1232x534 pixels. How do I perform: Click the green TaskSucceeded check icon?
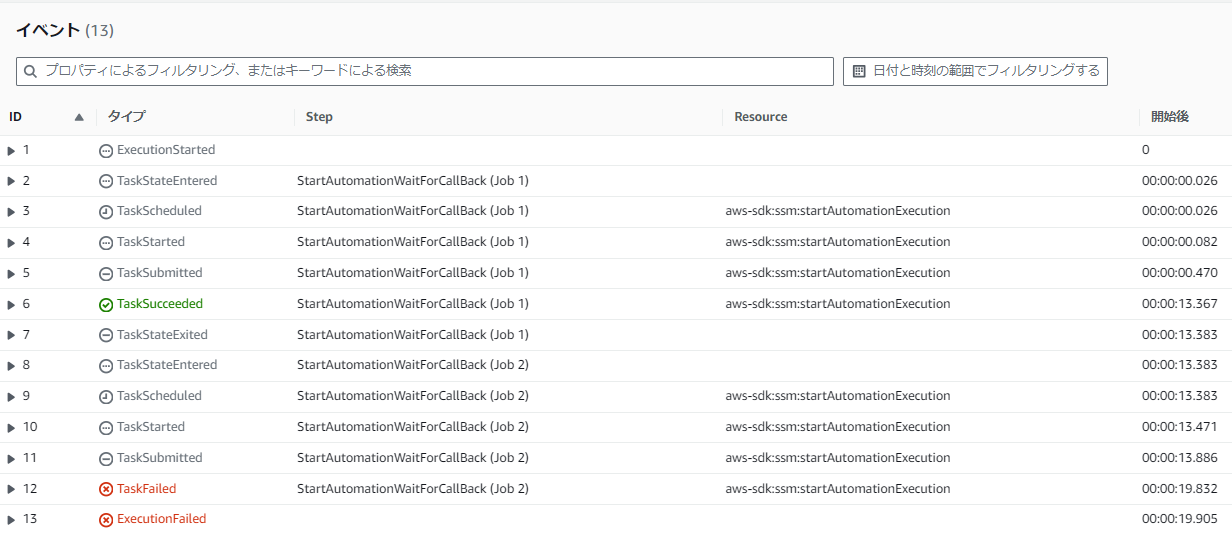[x=106, y=305]
